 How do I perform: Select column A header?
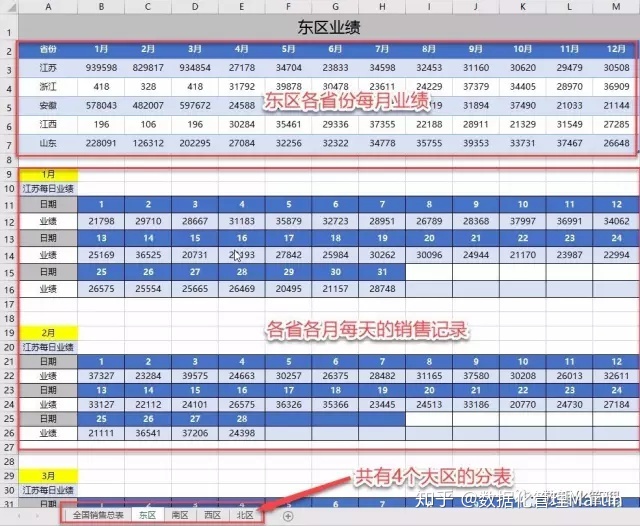[x=48, y=7]
